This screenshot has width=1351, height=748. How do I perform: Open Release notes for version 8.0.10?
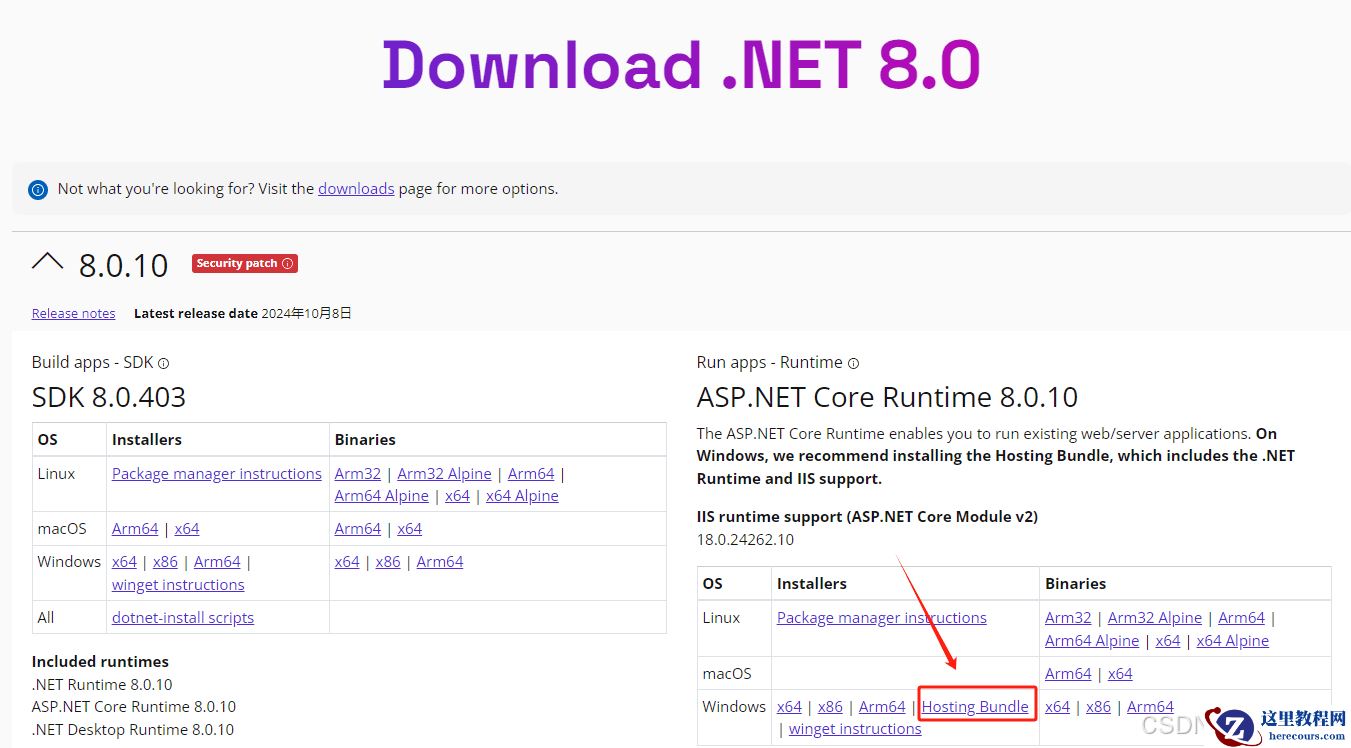pyautogui.click(x=73, y=313)
